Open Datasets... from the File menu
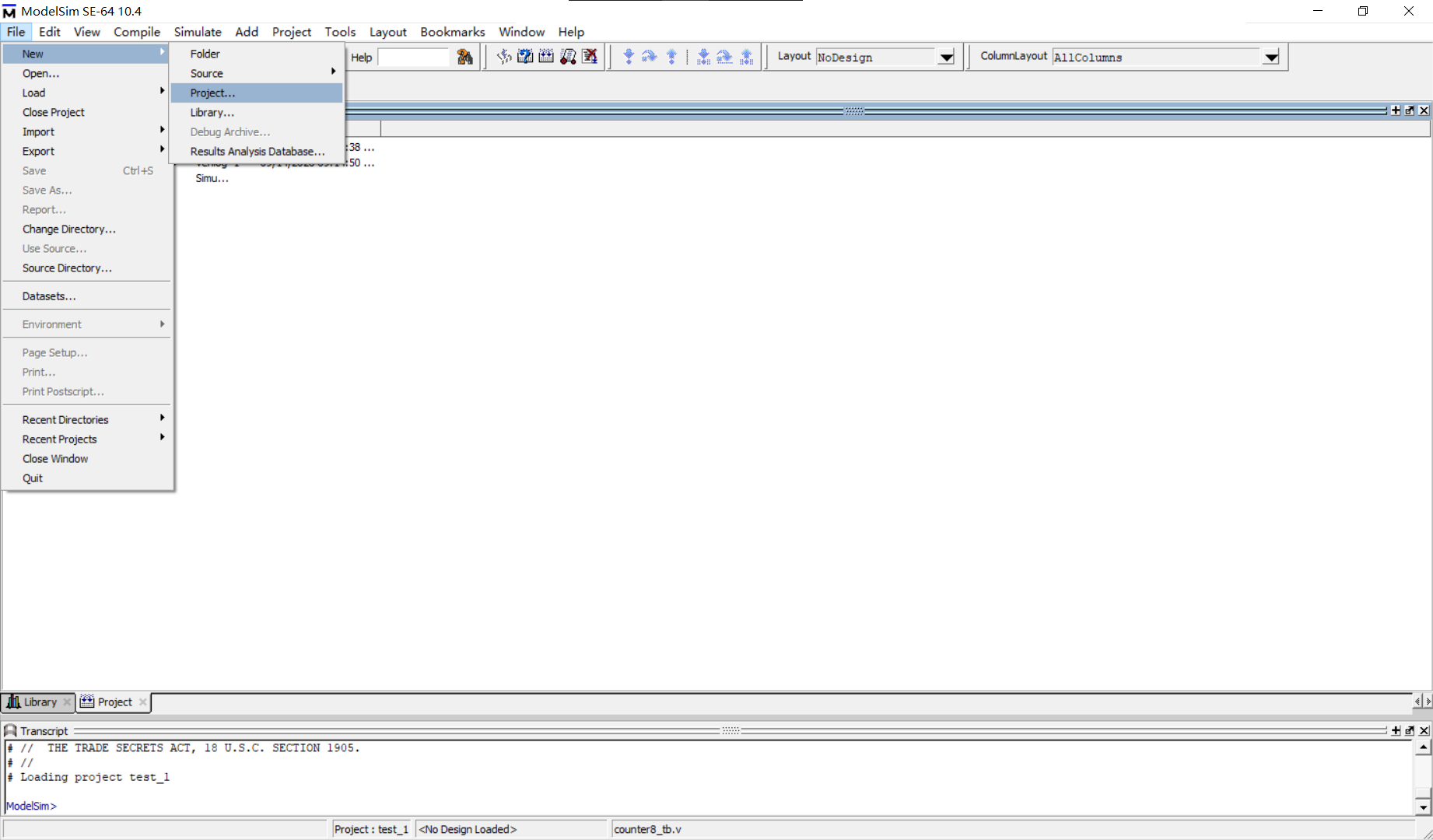This screenshot has height=840, width=1433. pos(87,296)
